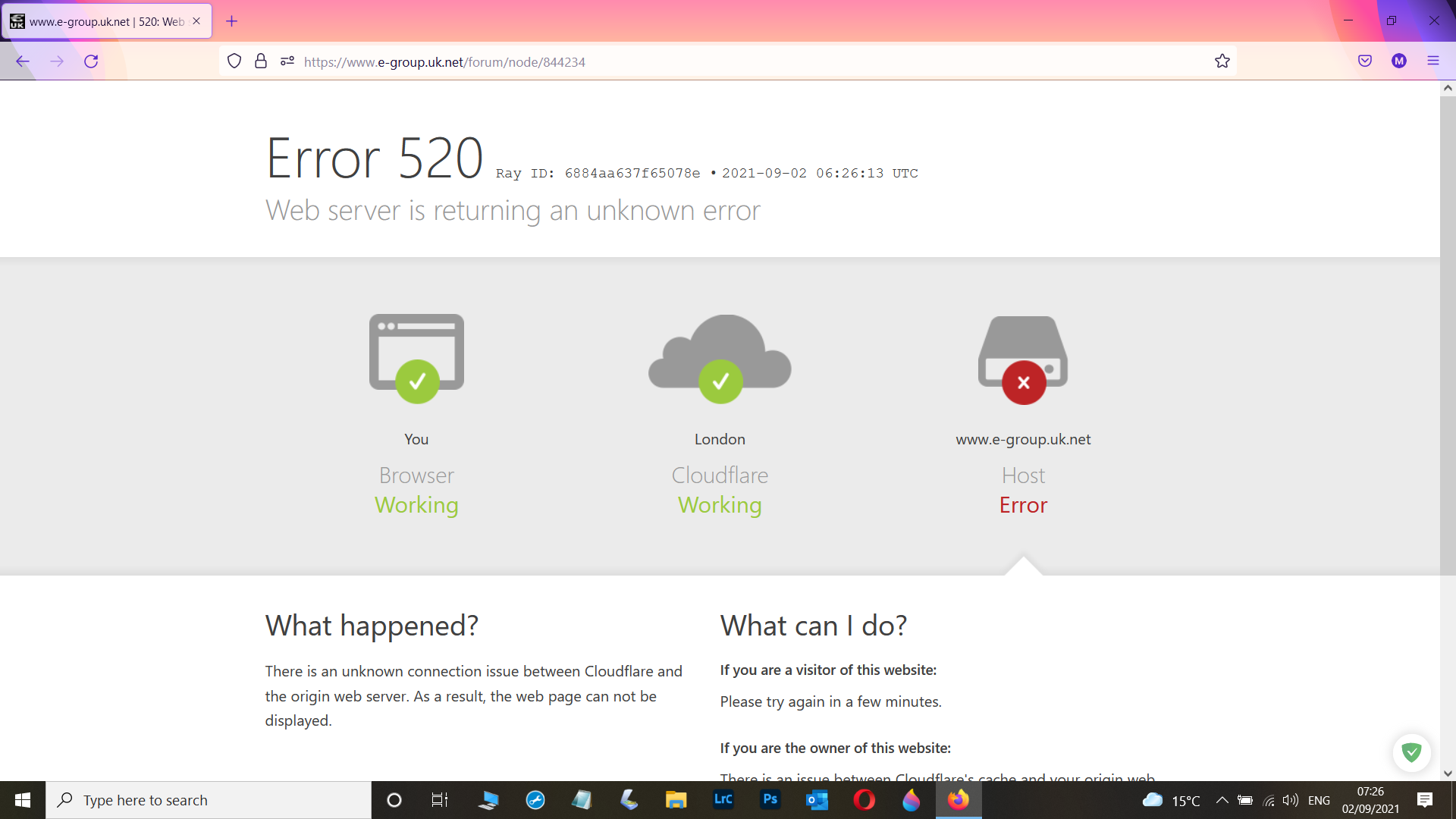Open the volume control in tray
The height and width of the screenshot is (819, 1456).
coord(1290,800)
